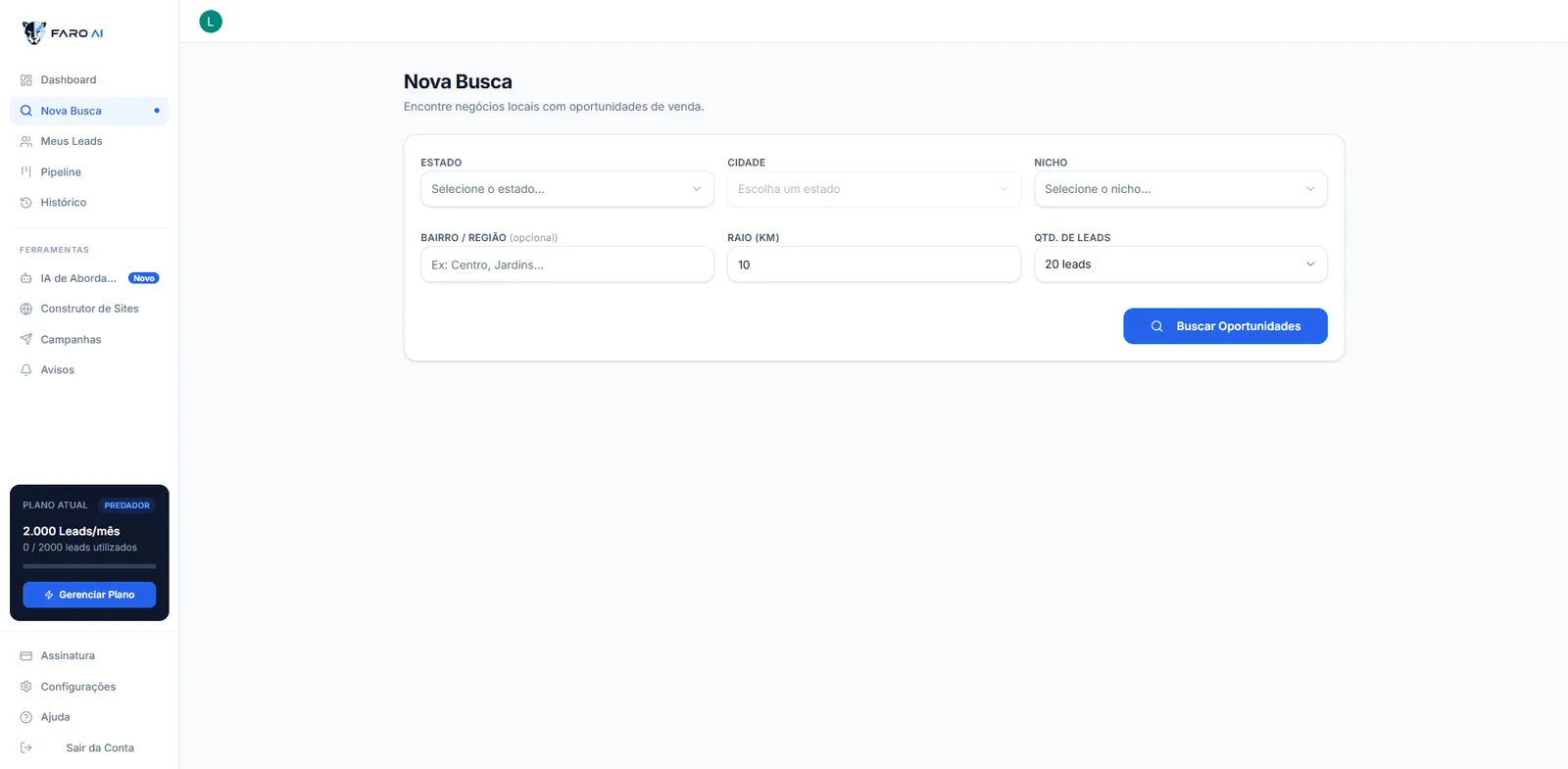This screenshot has height=769, width=1568.
Task: Click the '0 / 2000 leads utilizados' text
Action: click(80, 548)
